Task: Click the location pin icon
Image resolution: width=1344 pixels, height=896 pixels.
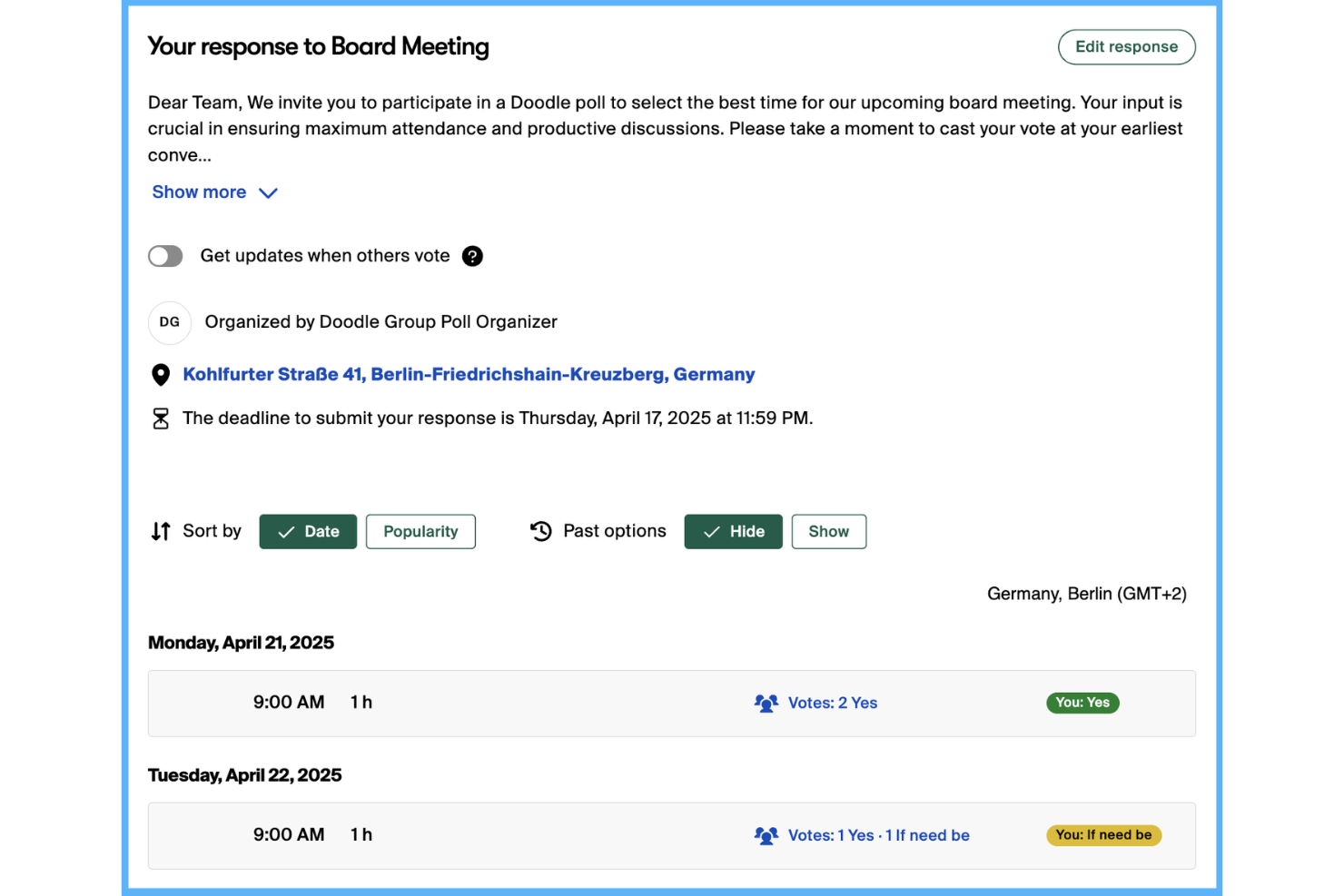Action: (161, 375)
